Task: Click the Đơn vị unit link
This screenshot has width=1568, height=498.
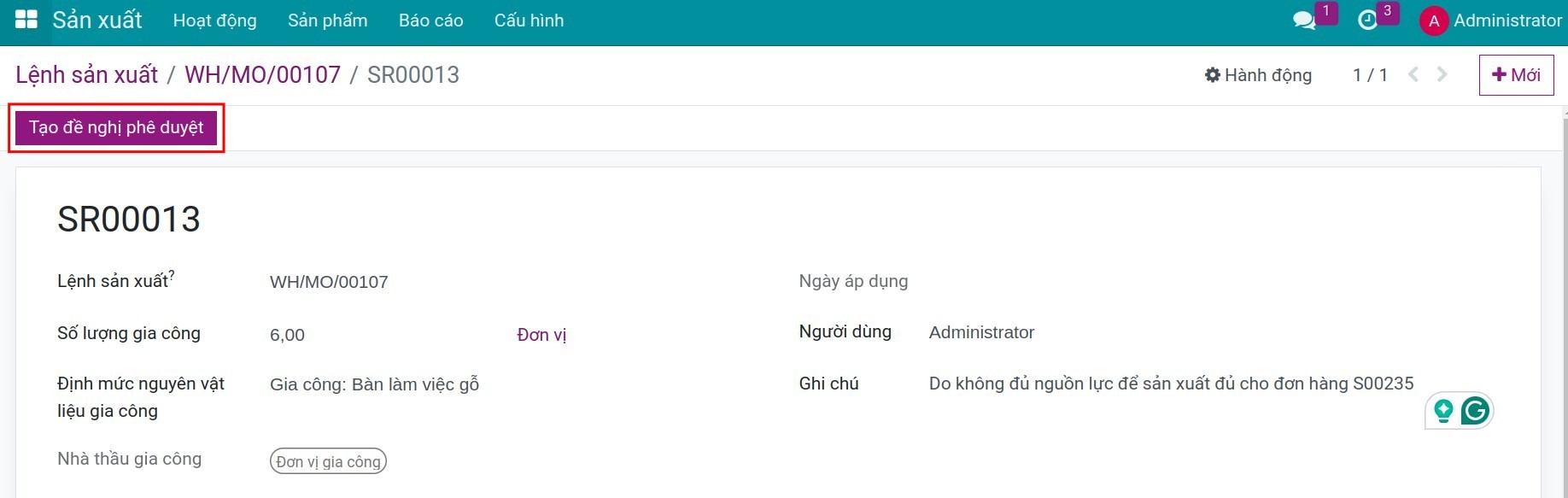Action: tap(541, 335)
